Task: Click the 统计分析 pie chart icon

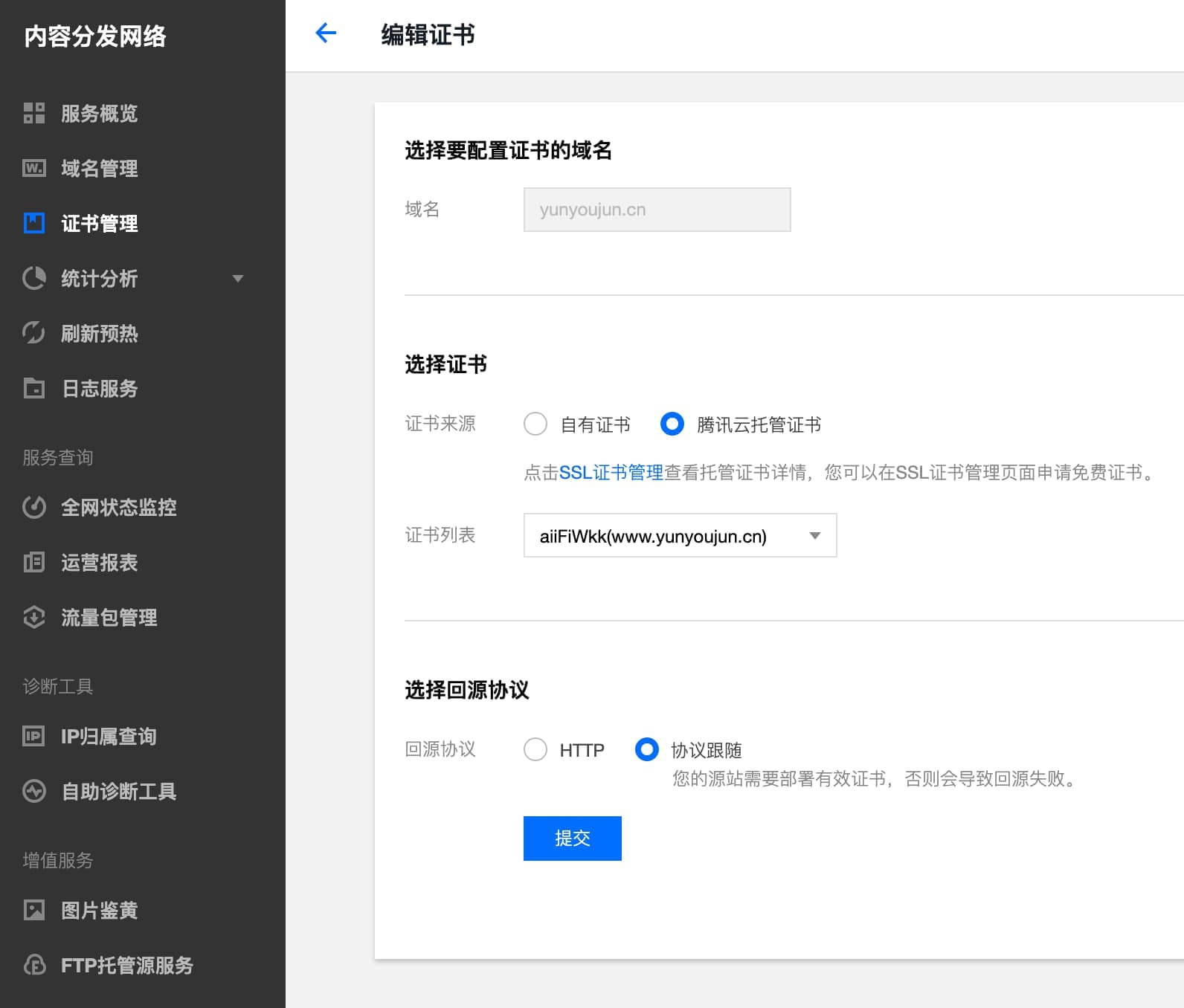Action: pyautogui.click(x=34, y=278)
